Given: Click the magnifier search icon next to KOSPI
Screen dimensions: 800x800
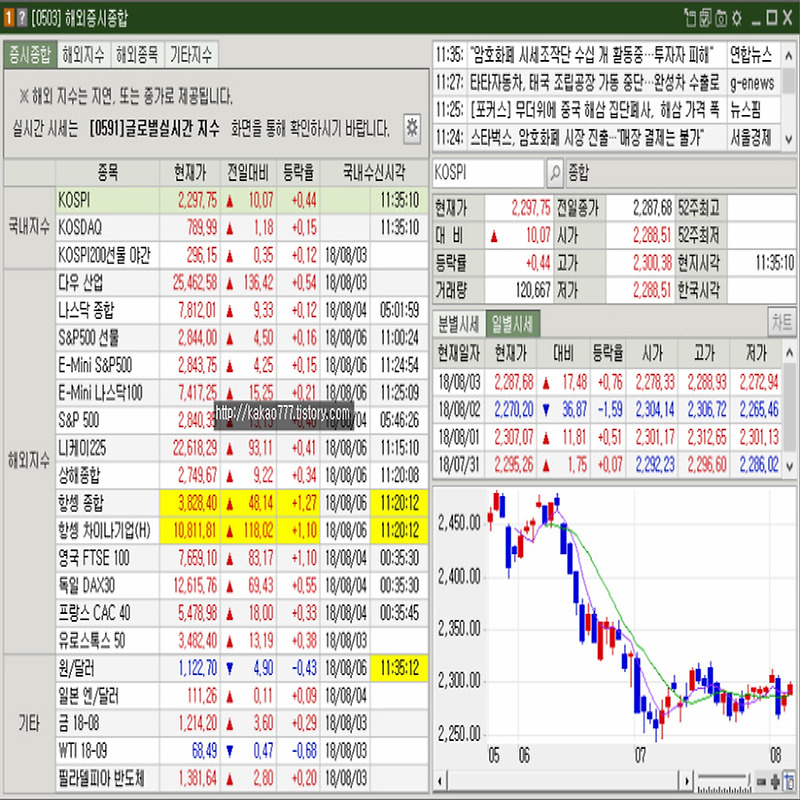Looking at the screenshot, I should (555, 173).
